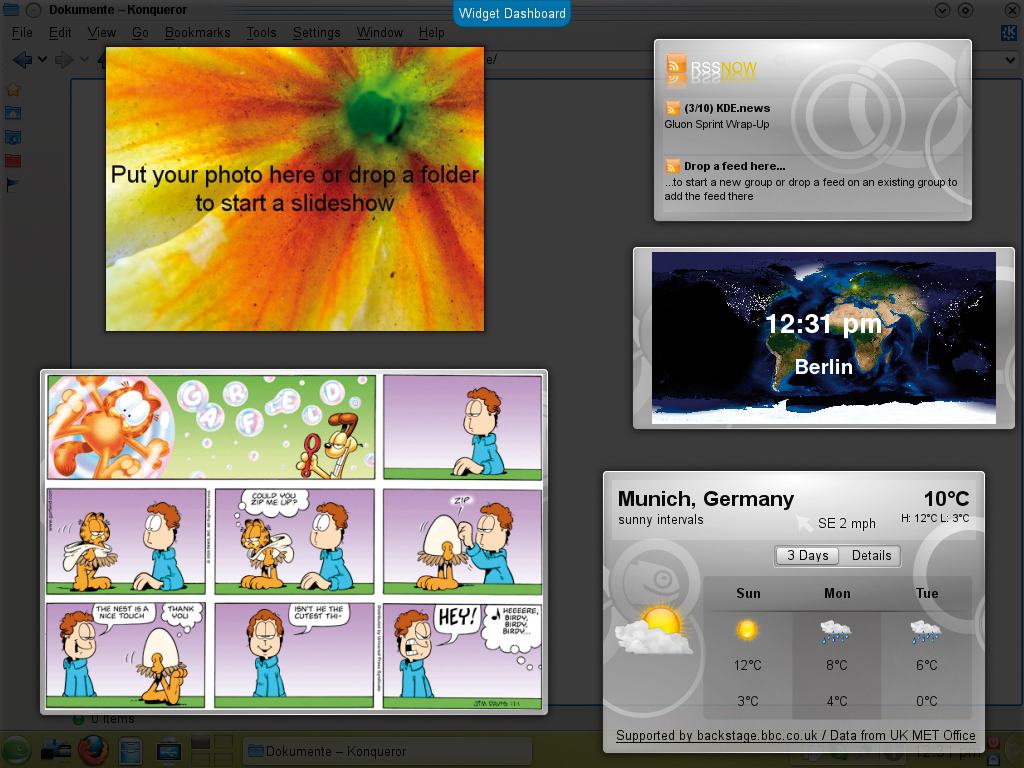Image resolution: width=1024 pixels, height=768 pixels.
Task: Open the Window menu
Action: click(x=379, y=33)
